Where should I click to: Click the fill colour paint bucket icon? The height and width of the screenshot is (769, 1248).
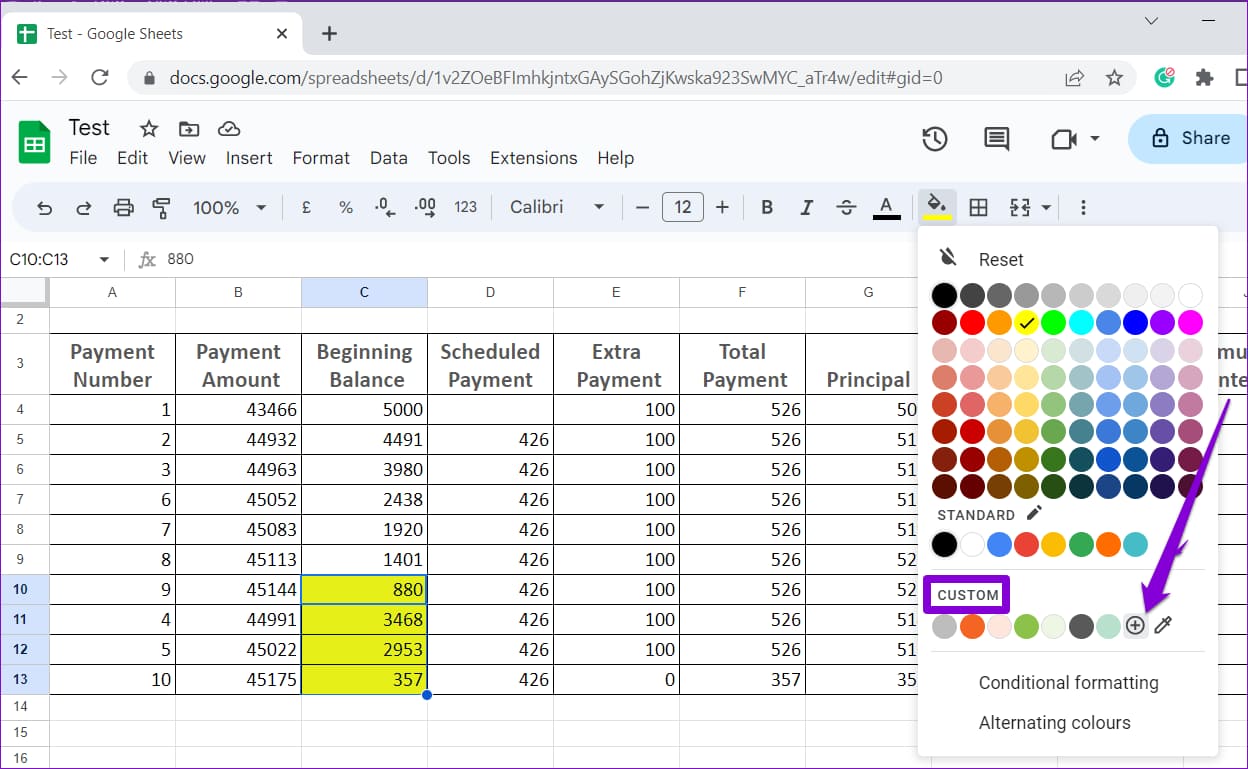[937, 206]
